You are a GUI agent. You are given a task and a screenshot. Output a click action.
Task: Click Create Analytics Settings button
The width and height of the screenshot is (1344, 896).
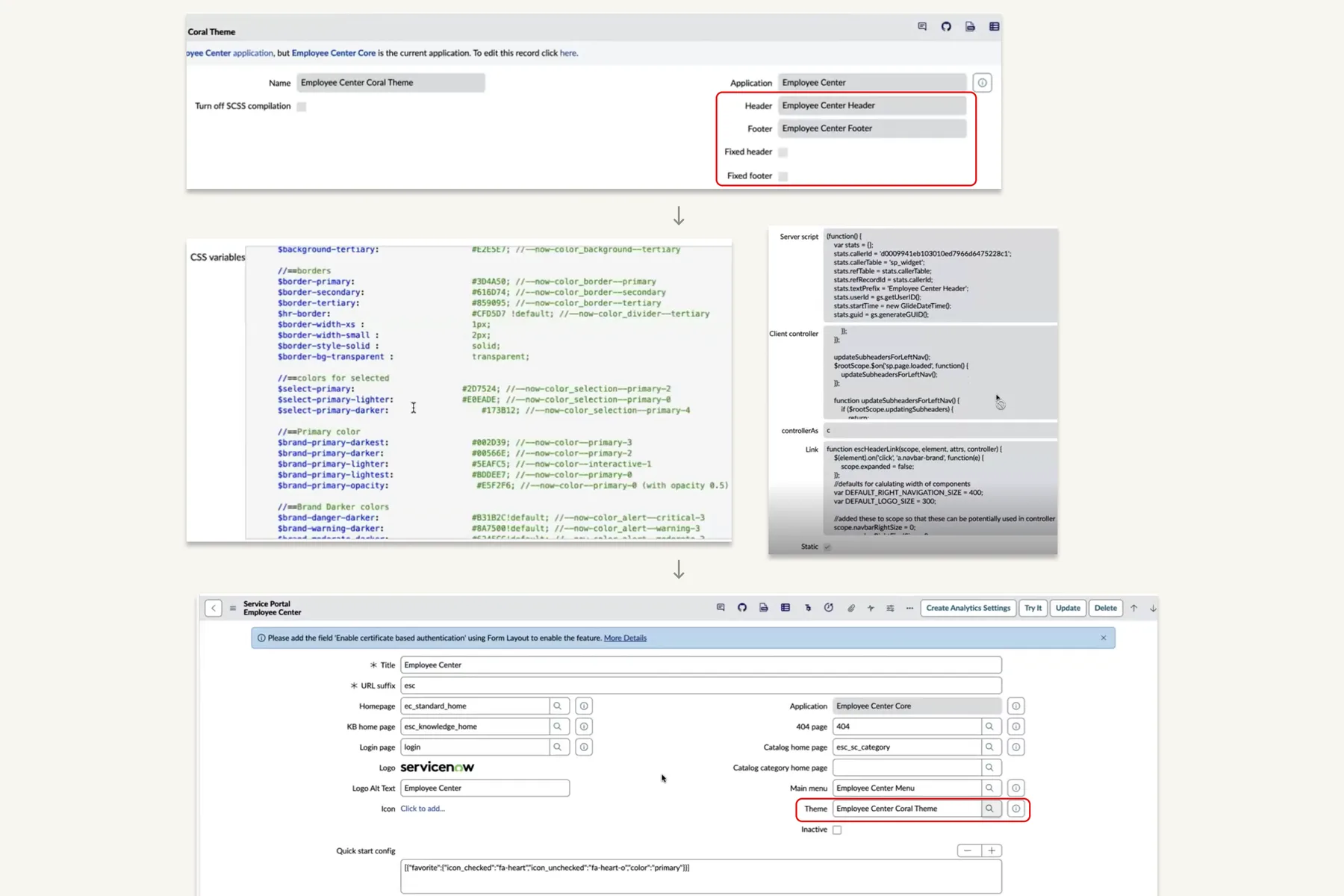pyautogui.click(x=968, y=608)
